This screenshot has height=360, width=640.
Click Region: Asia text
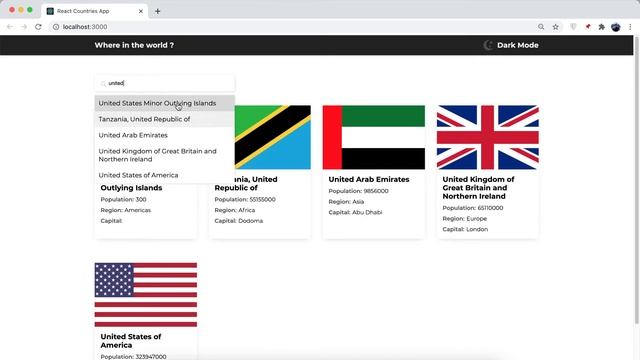point(346,202)
